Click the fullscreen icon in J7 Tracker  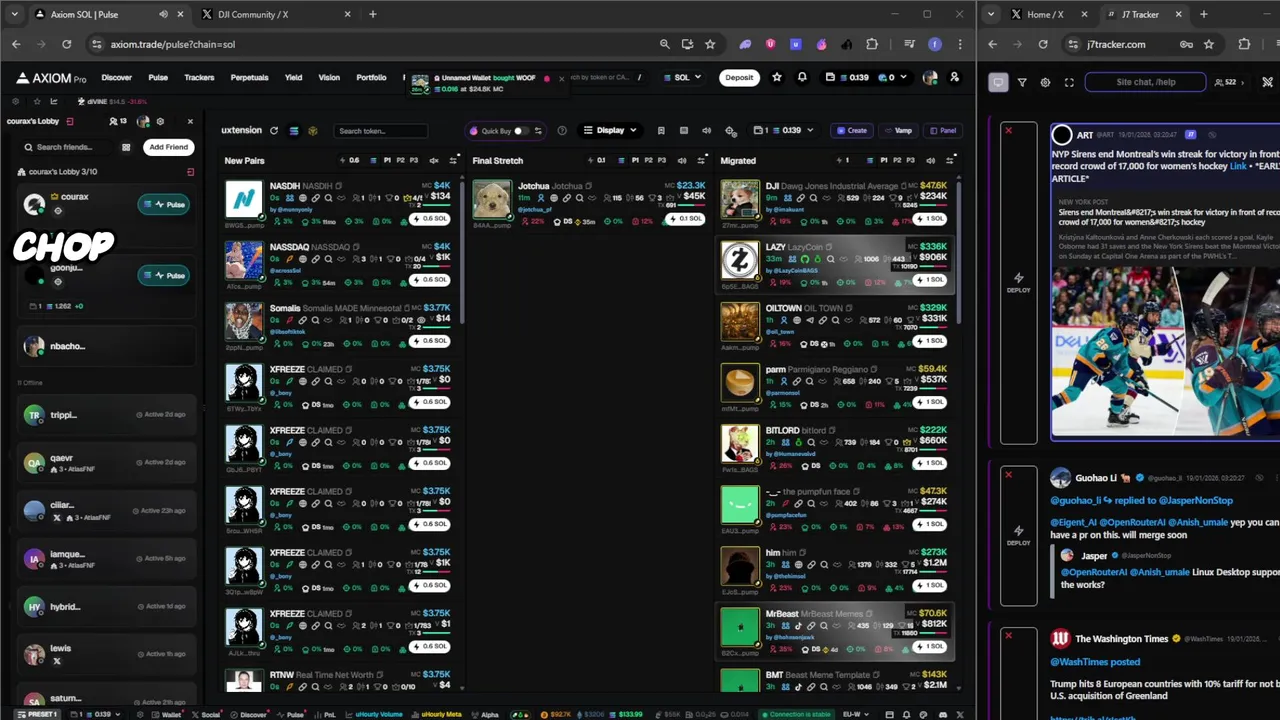click(x=1069, y=82)
